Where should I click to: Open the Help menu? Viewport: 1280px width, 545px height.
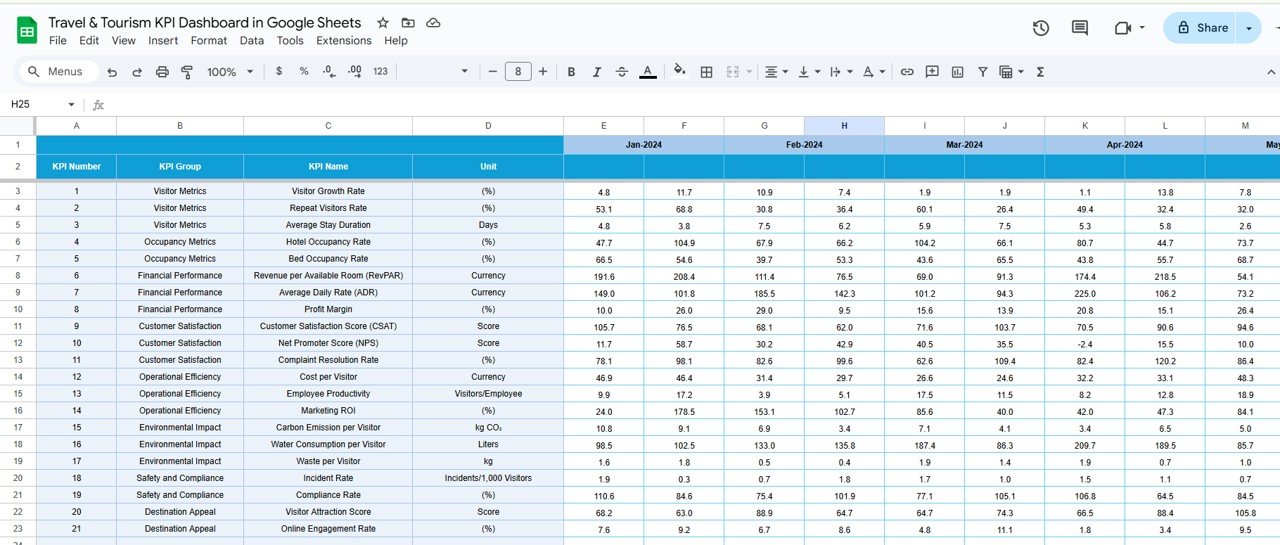click(396, 41)
